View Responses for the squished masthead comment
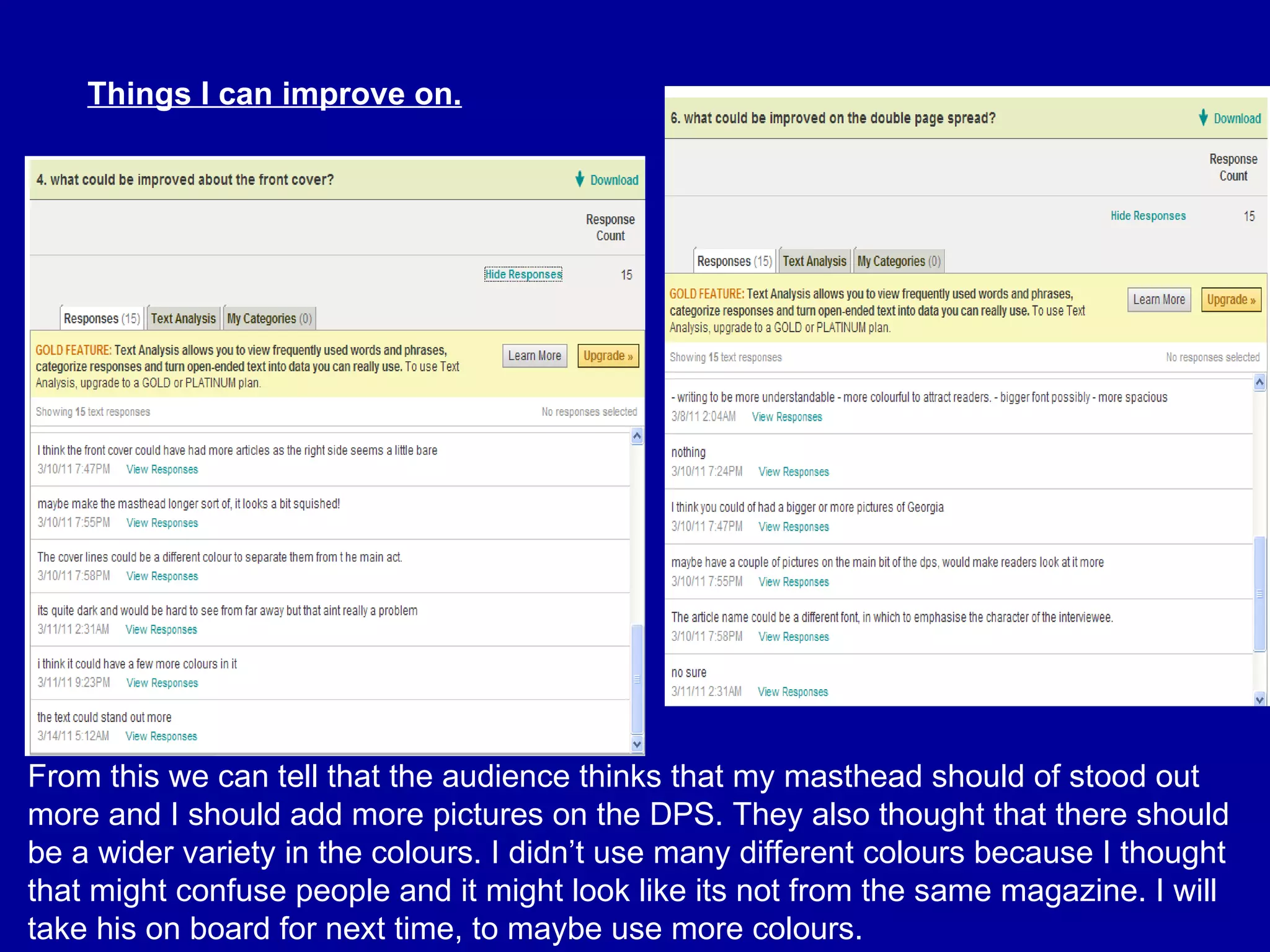This screenshot has height=952, width=1270. 162,522
